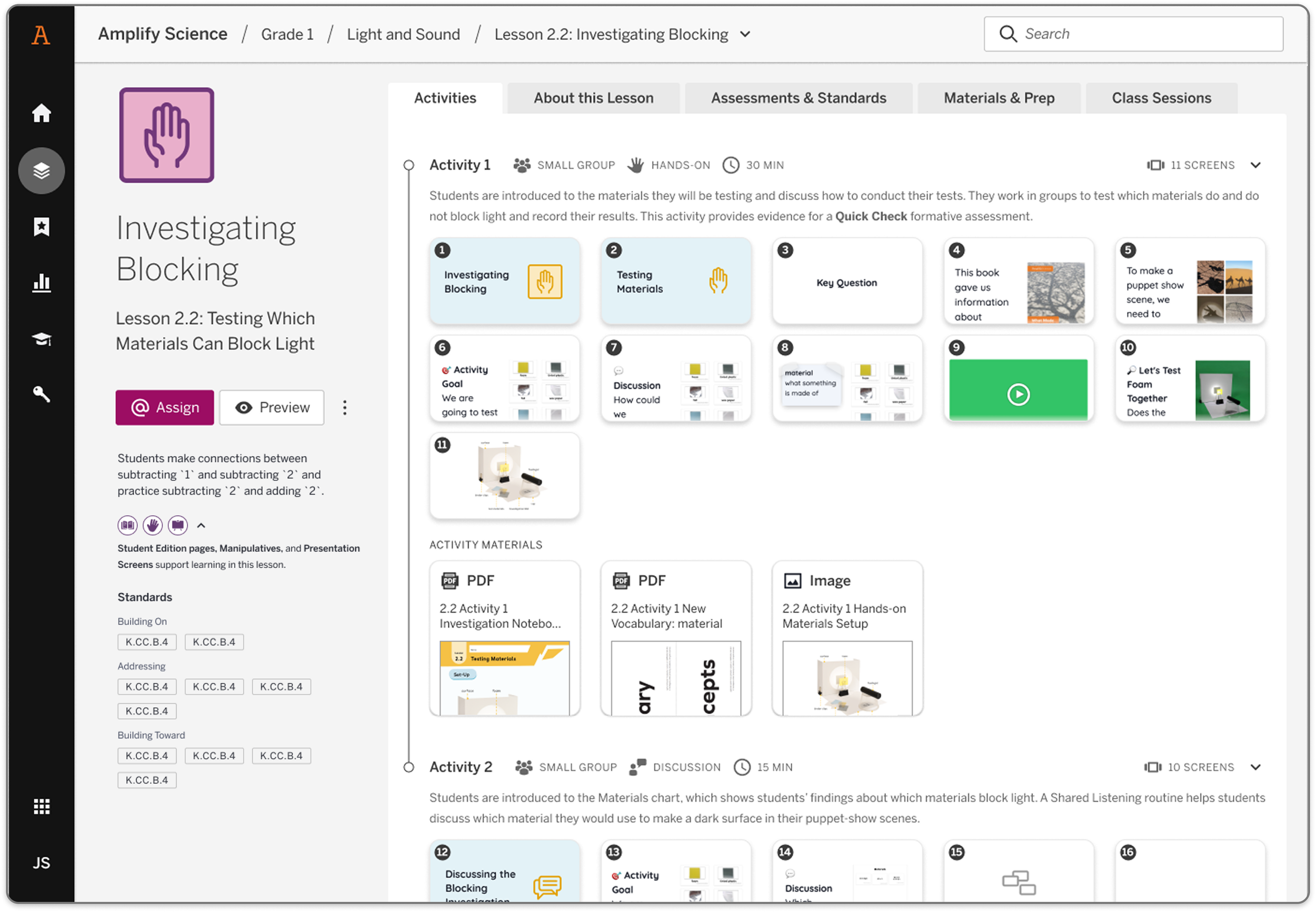Open screen 4 This book gave us information

1019,281
